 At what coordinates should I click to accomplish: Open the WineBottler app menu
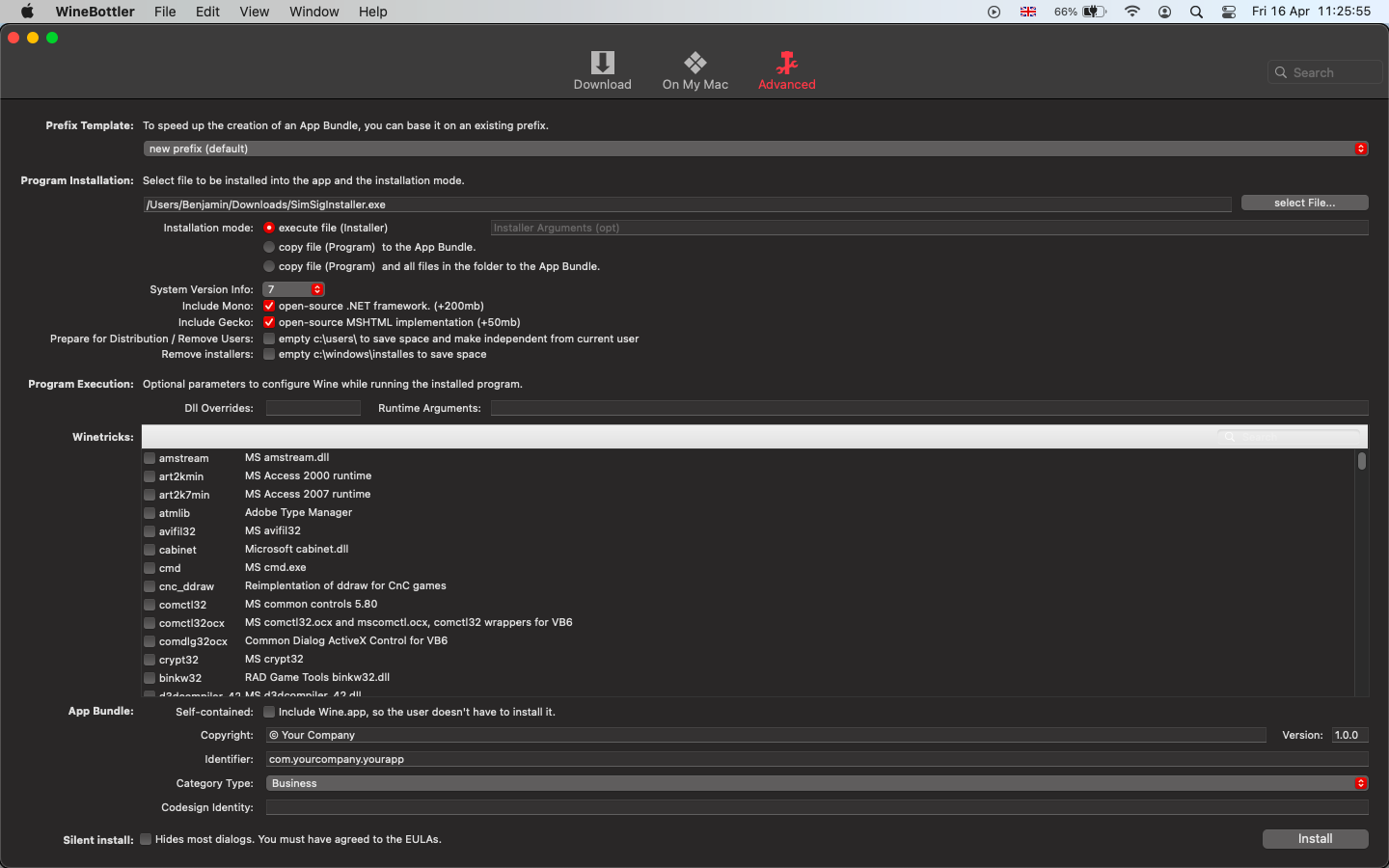pos(95,12)
